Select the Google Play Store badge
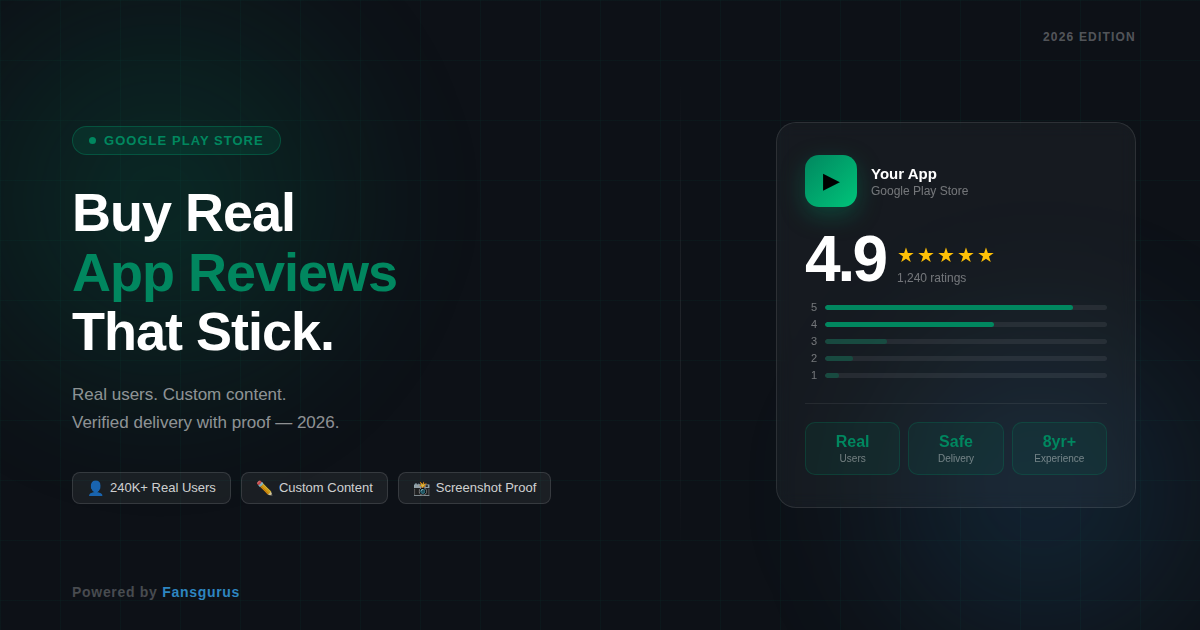1200x630 pixels. point(176,141)
